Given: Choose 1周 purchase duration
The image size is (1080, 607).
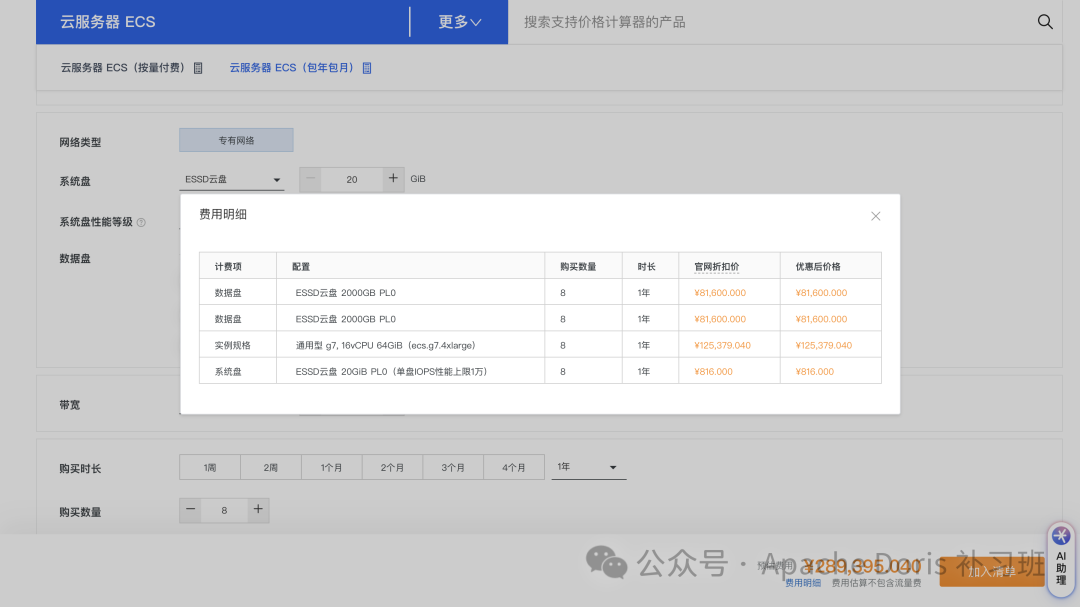Looking at the screenshot, I should [x=210, y=467].
